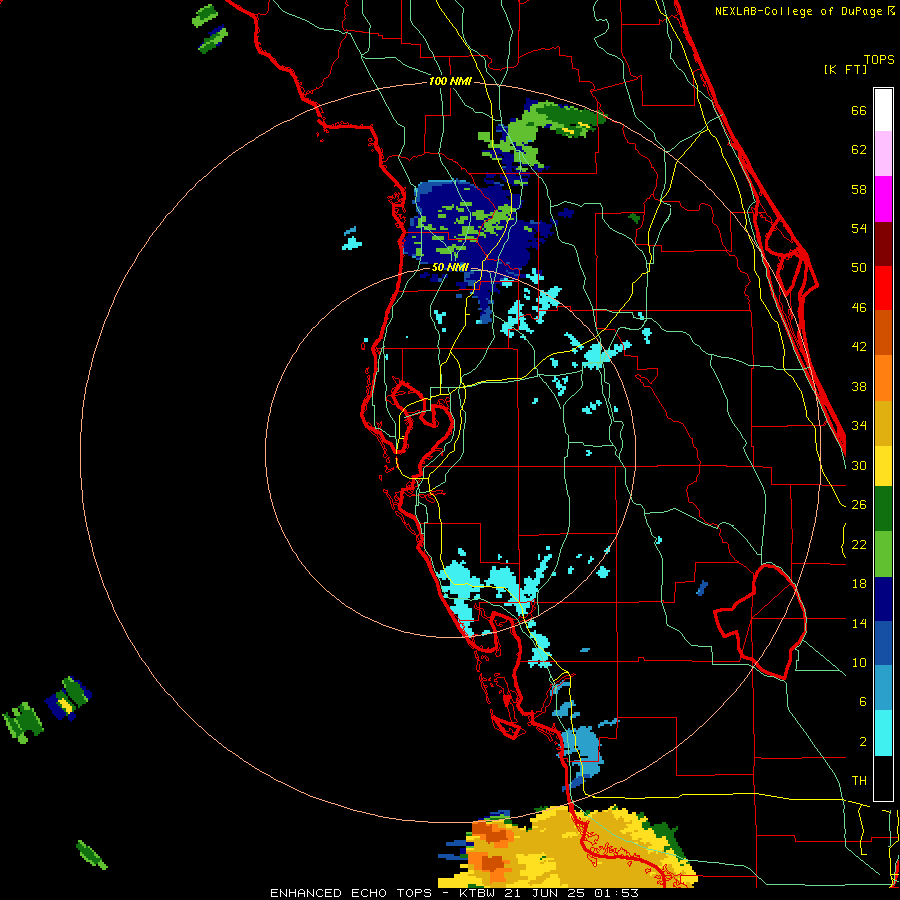This screenshot has height=900, width=900.
Task: Click the yellow 30 K FT legend swatch
Action: click(883, 466)
